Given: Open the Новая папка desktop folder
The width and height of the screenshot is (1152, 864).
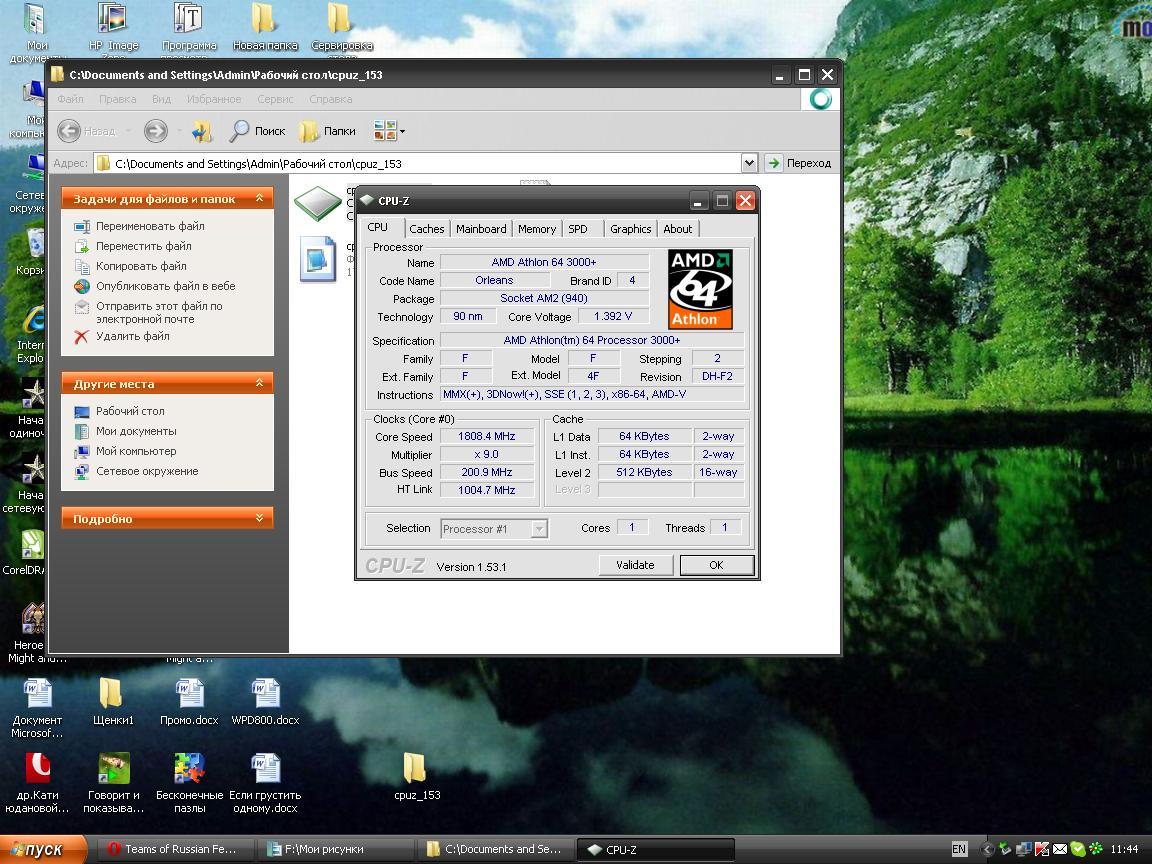Looking at the screenshot, I should 264,28.
